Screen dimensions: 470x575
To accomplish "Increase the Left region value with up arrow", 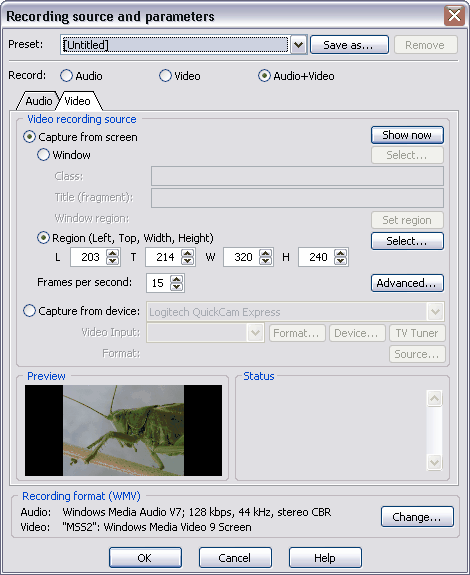I will 113,253.
